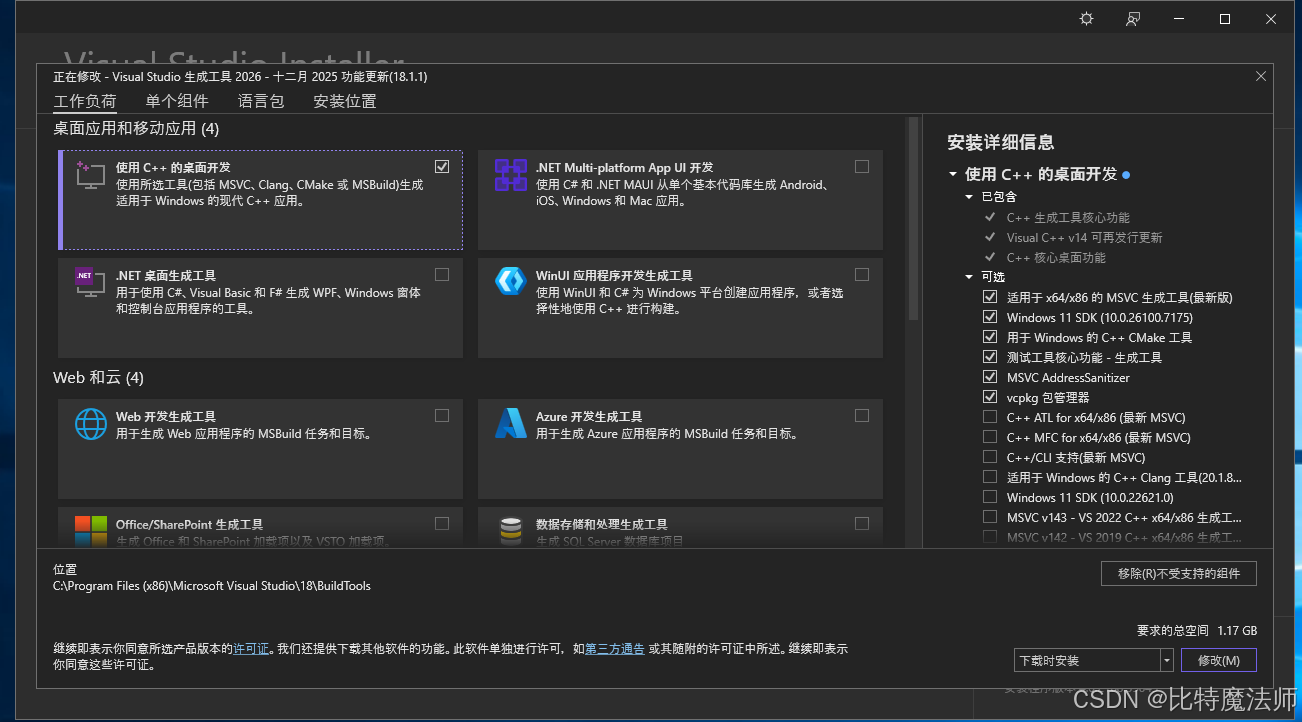This screenshot has height=722, width=1302.
Task: Check the .NET 桌面生成工具 workload checkbox
Action: (442, 274)
